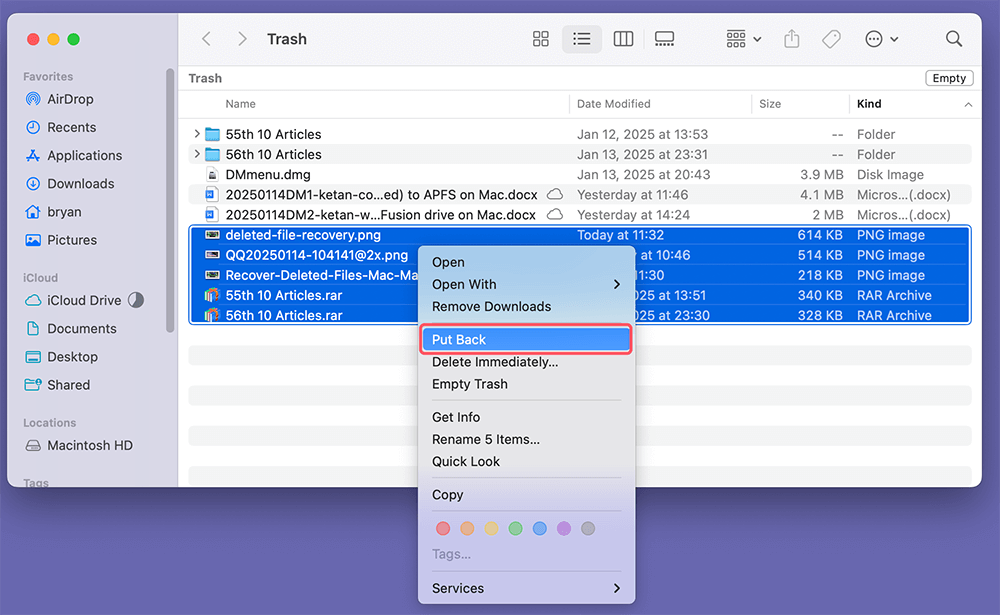Image resolution: width=1000 pixels, height=615 pixels.
Task: Open the Finder search magnifier
Action: pos(954,39)
